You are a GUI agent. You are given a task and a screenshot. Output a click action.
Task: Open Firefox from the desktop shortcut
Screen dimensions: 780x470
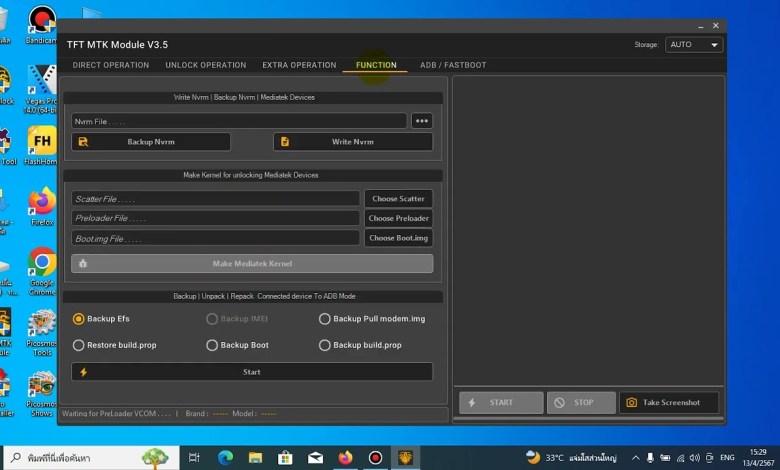click(42, 202)
